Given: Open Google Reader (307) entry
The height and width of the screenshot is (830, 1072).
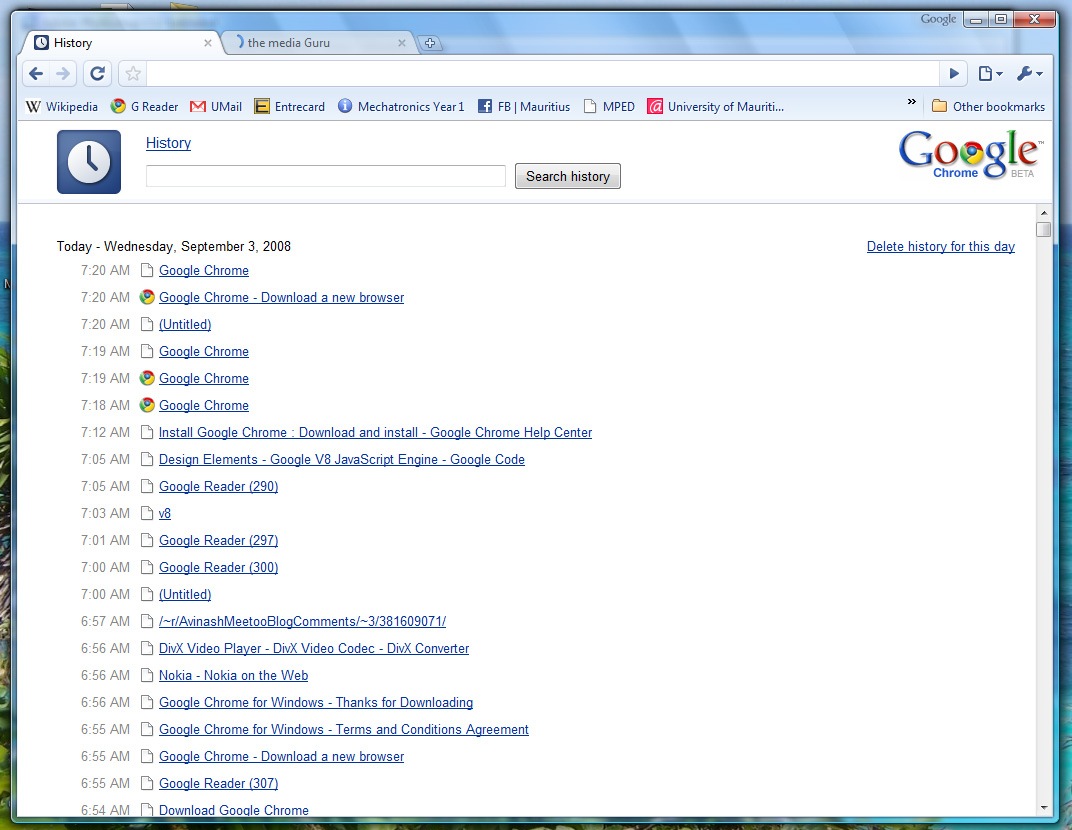Looking at the screenshot, I should click(x=218, y=784).
